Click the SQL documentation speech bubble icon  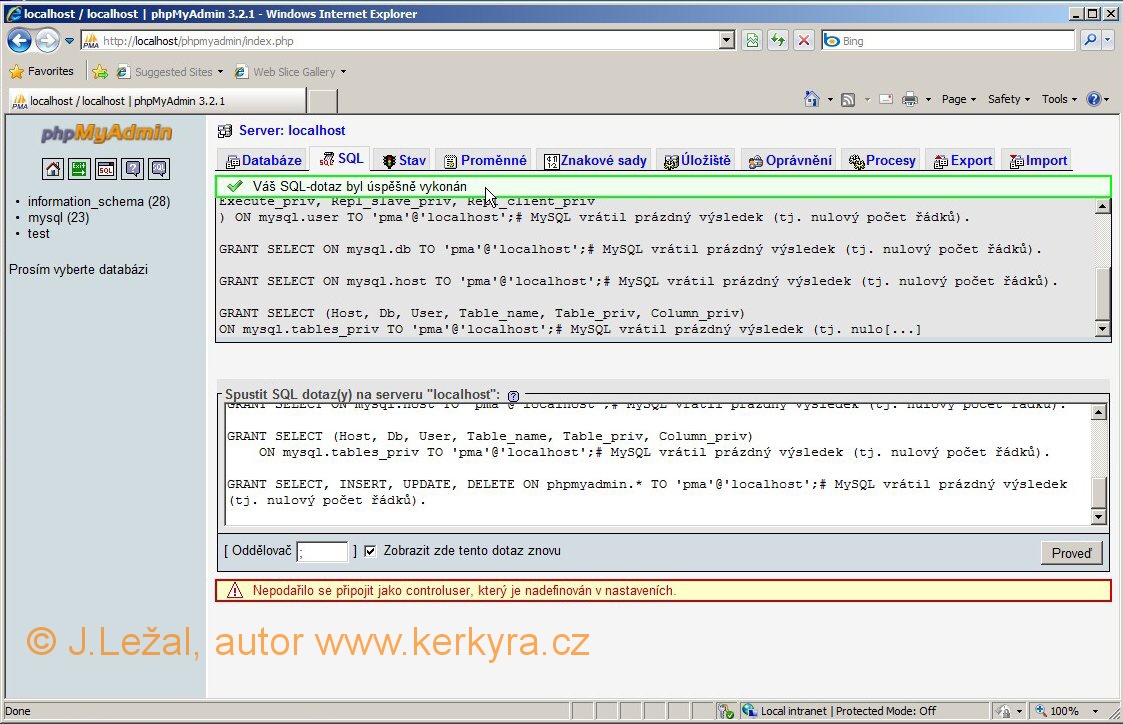[158, 168]
